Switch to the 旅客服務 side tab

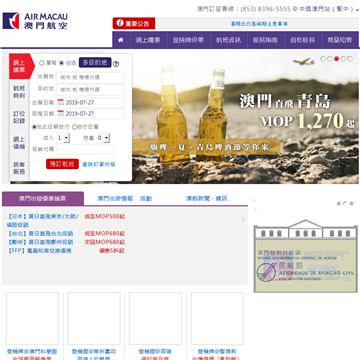(x=19, y=168)
